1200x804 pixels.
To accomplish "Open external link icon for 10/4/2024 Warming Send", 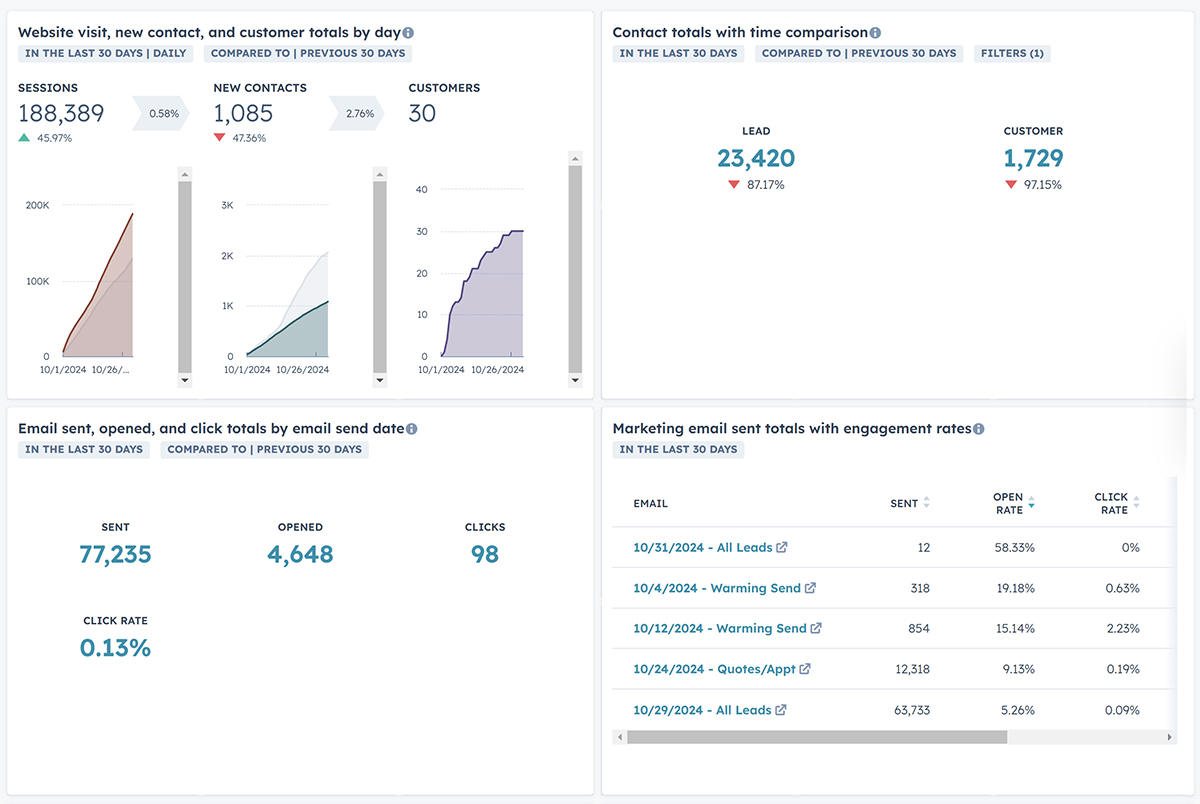I will (x=811, y=588).
